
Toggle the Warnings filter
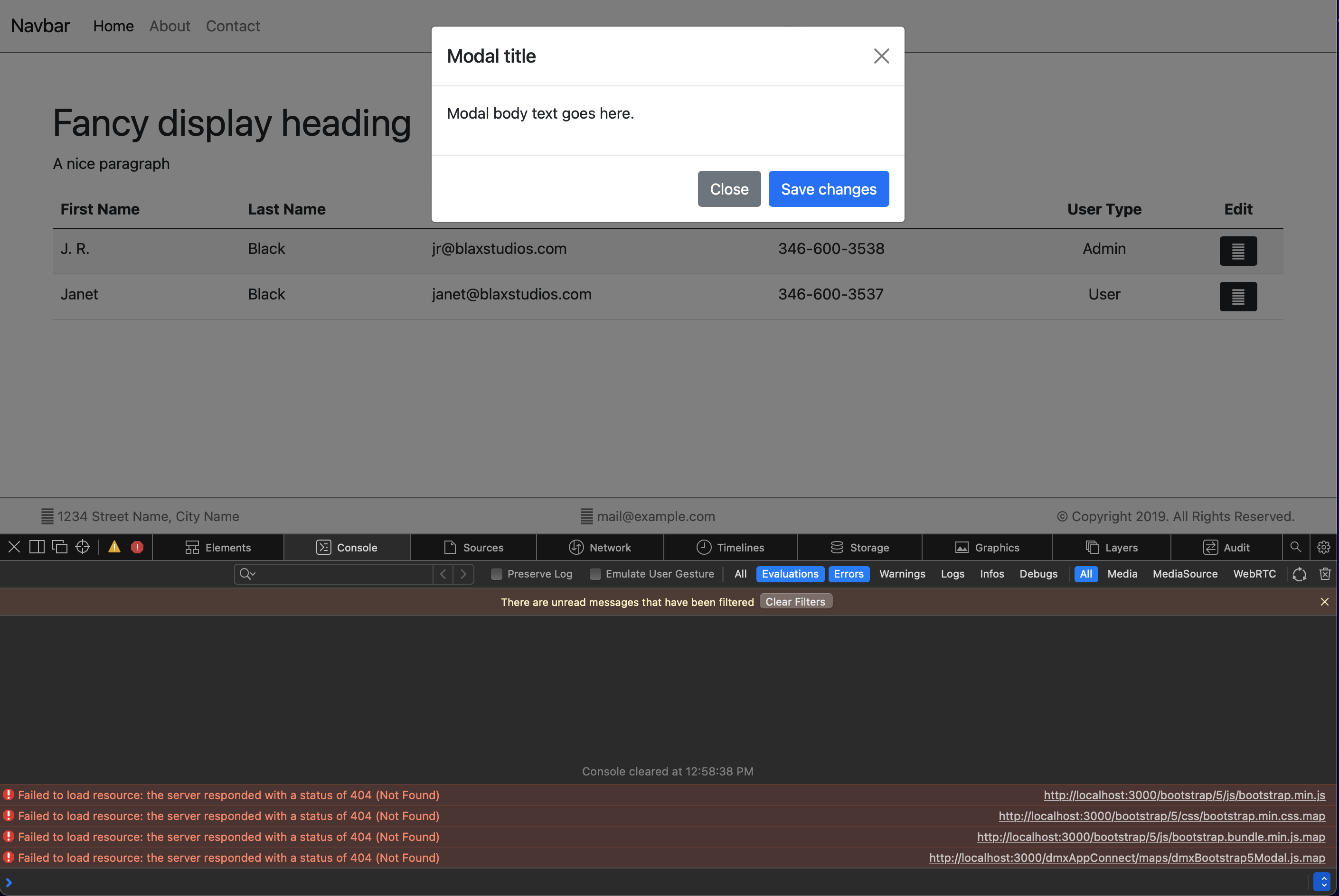902,574
